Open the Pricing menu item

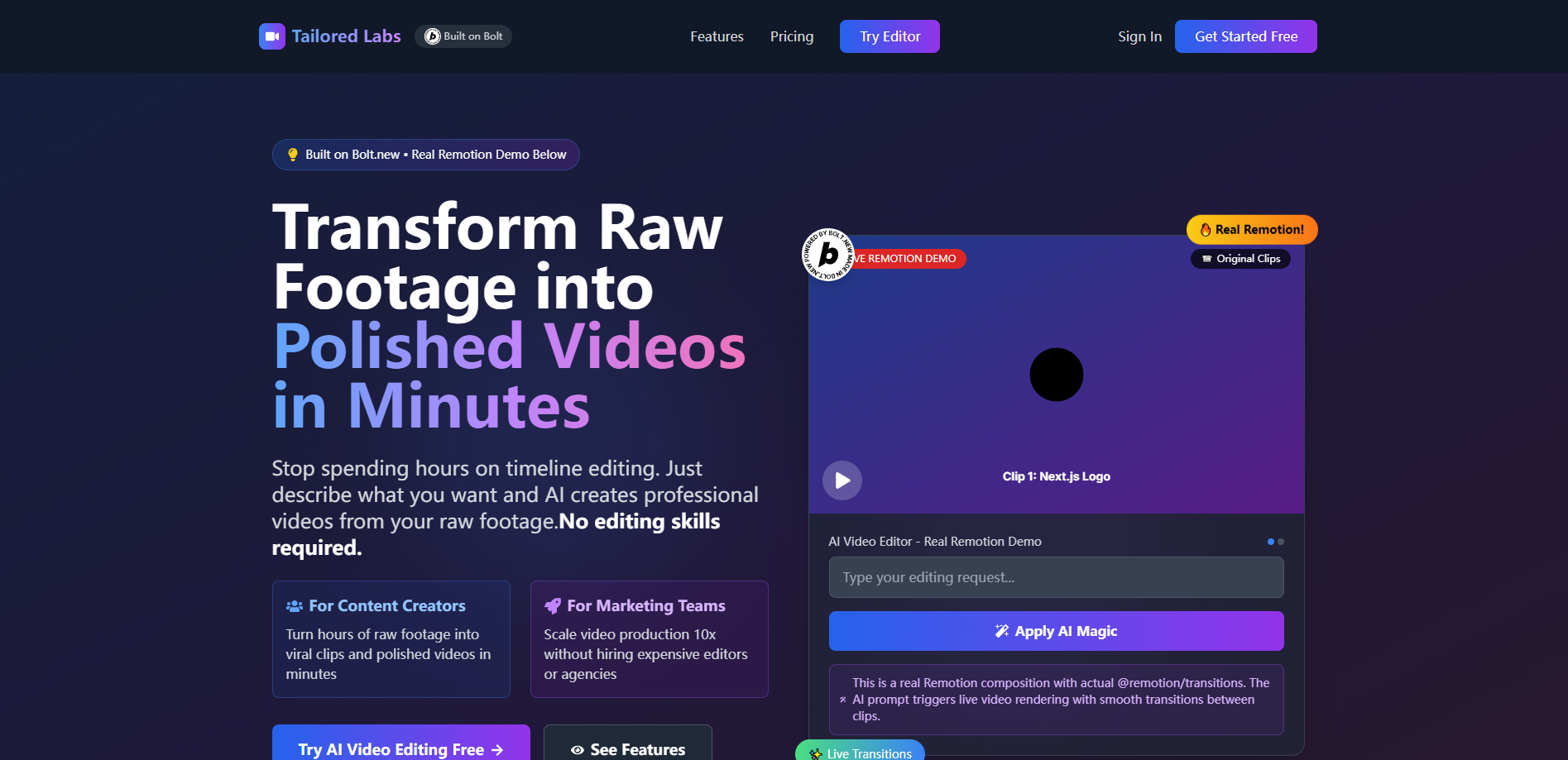coord(791,36)
